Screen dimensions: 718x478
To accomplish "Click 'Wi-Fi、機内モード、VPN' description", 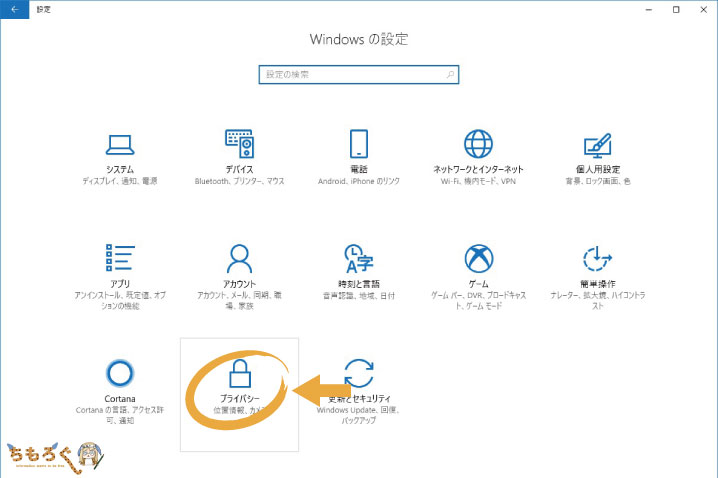I will coord(478,181).
